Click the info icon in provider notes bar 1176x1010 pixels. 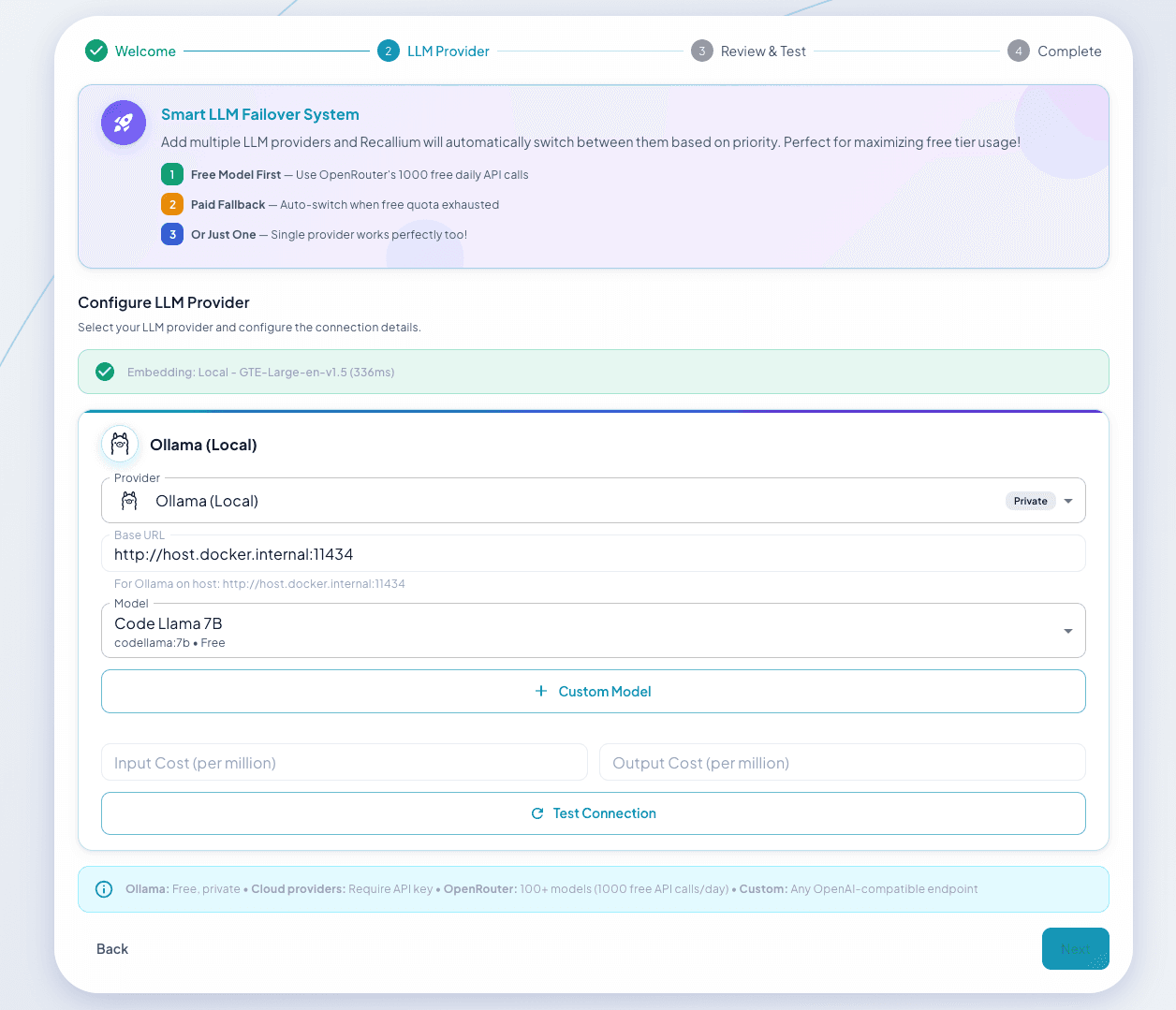click(104, 889)
